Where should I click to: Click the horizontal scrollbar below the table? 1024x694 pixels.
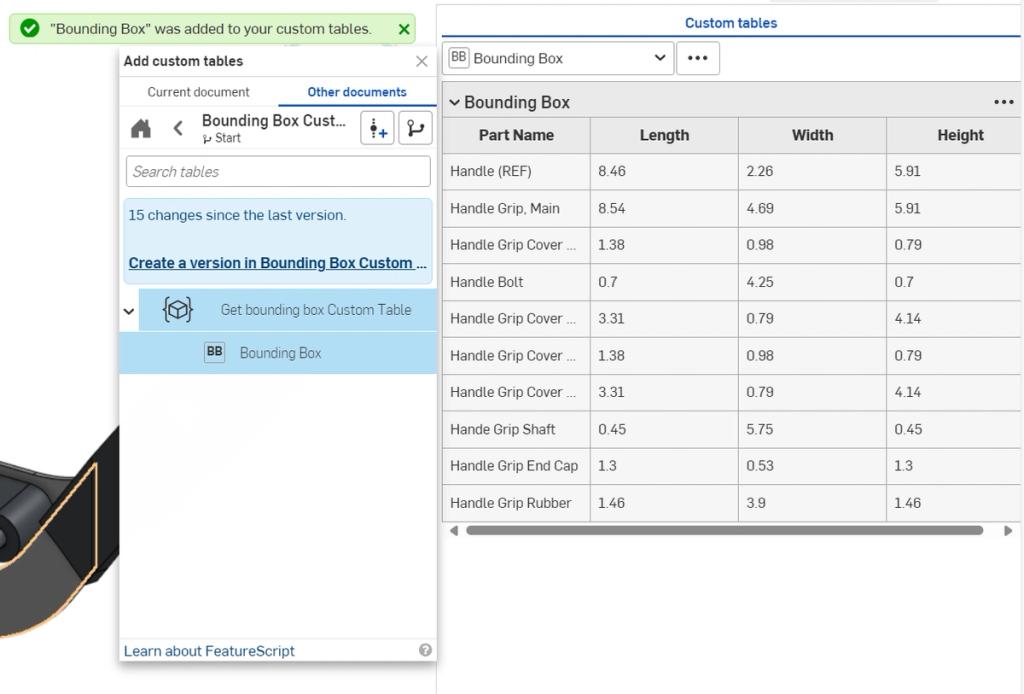pyautogui.click(x=730, y=530)
